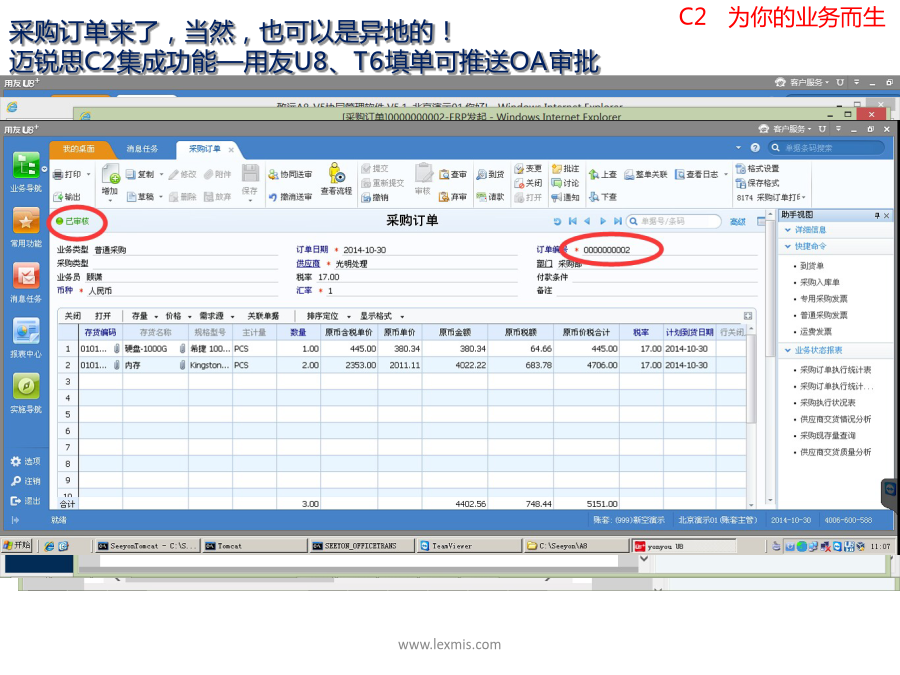This screenshot has width=900, height=675.
Task: Open TeamViewer from the taskbar
Action: click(469, 546)
